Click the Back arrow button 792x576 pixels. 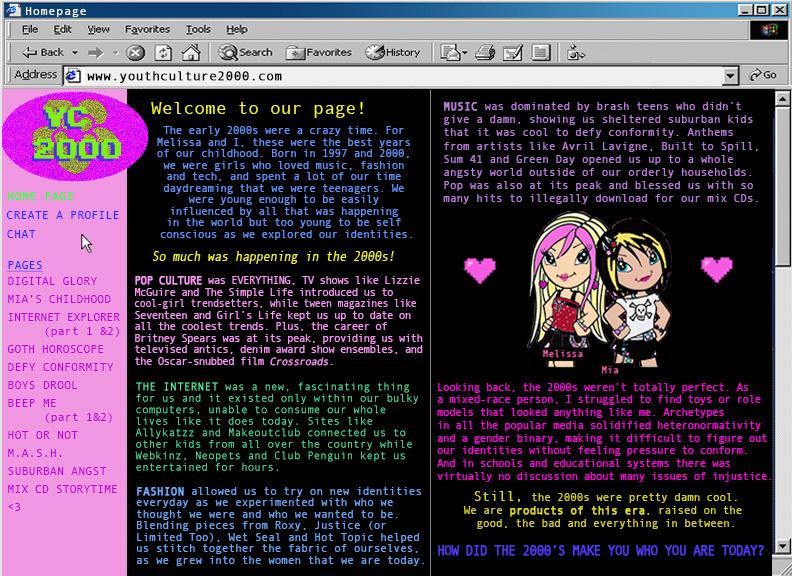coord(42,52)
